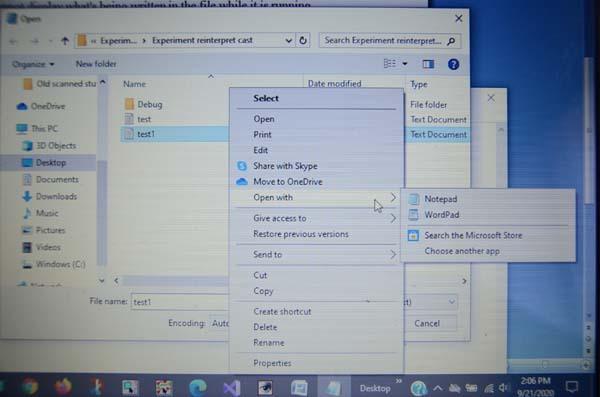
Task: Select This PC in the navigation pane
Action: click(x=44, y=129)
